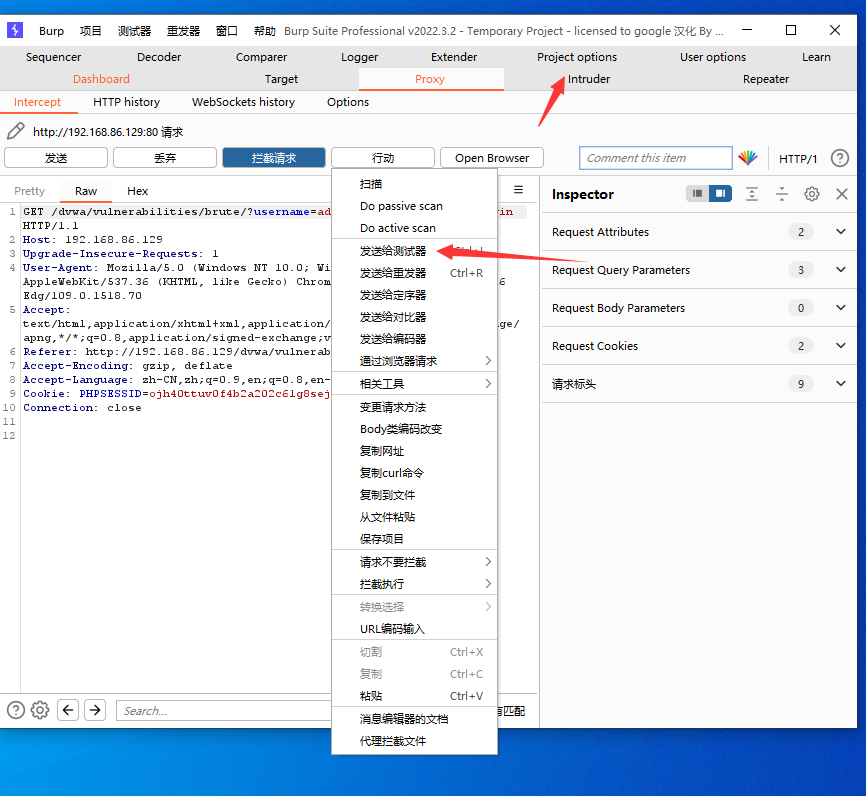Switch editor to Hex view
The width and height of the screenshot is (866, 796).
click(x=138, y=191)
